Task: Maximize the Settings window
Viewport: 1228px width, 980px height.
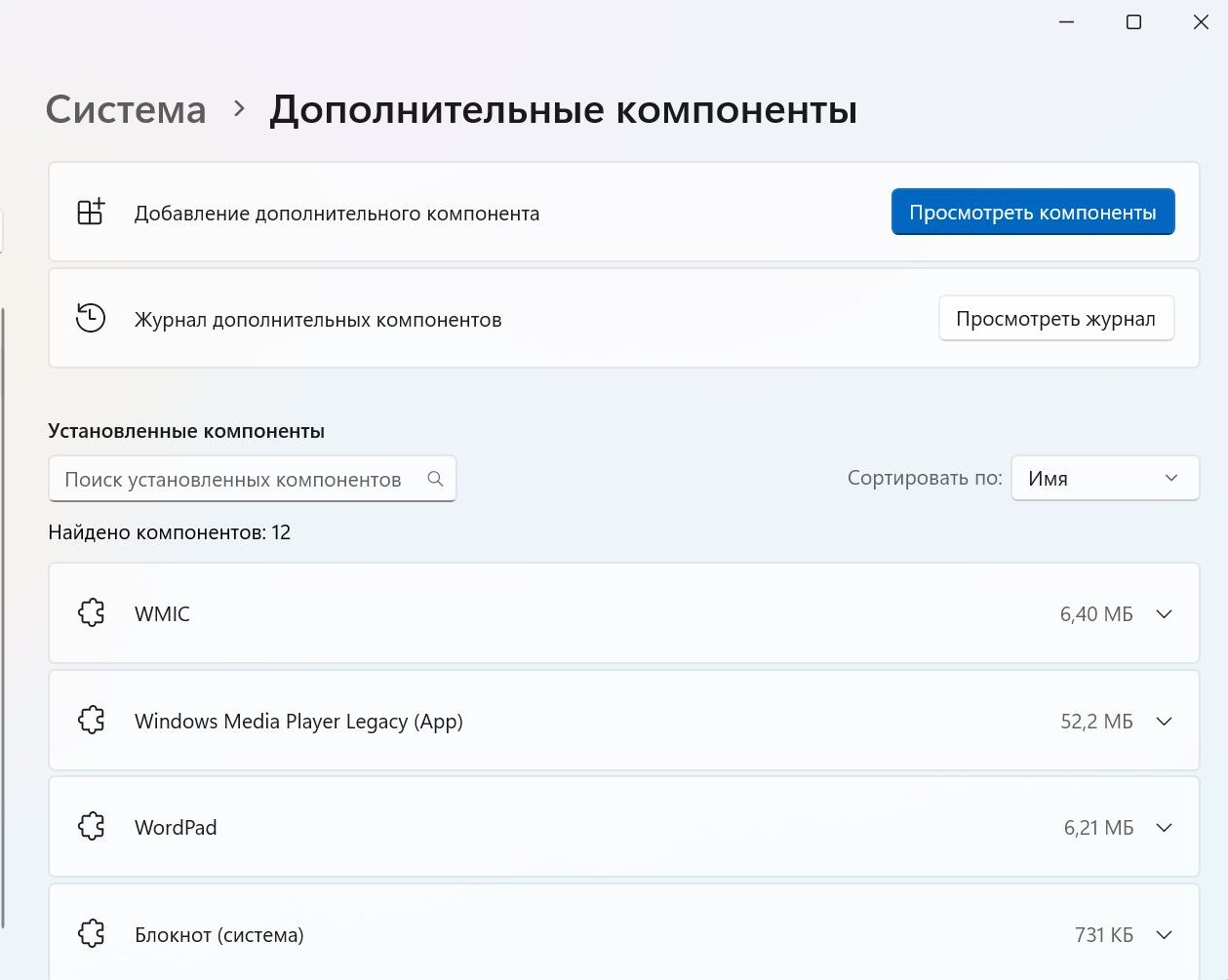Action: point(1133,22)
